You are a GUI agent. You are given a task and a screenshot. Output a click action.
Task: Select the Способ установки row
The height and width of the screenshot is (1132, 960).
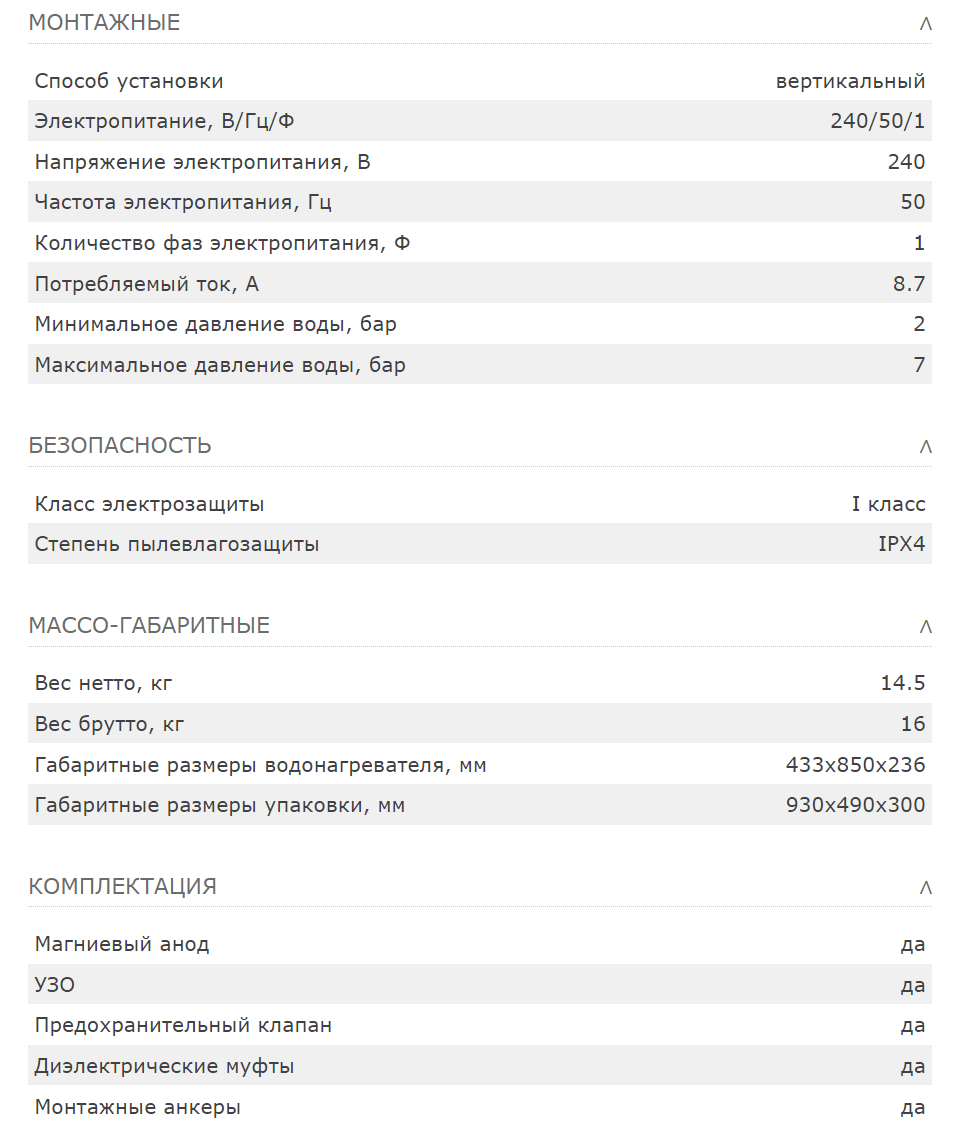click(480, 80)
